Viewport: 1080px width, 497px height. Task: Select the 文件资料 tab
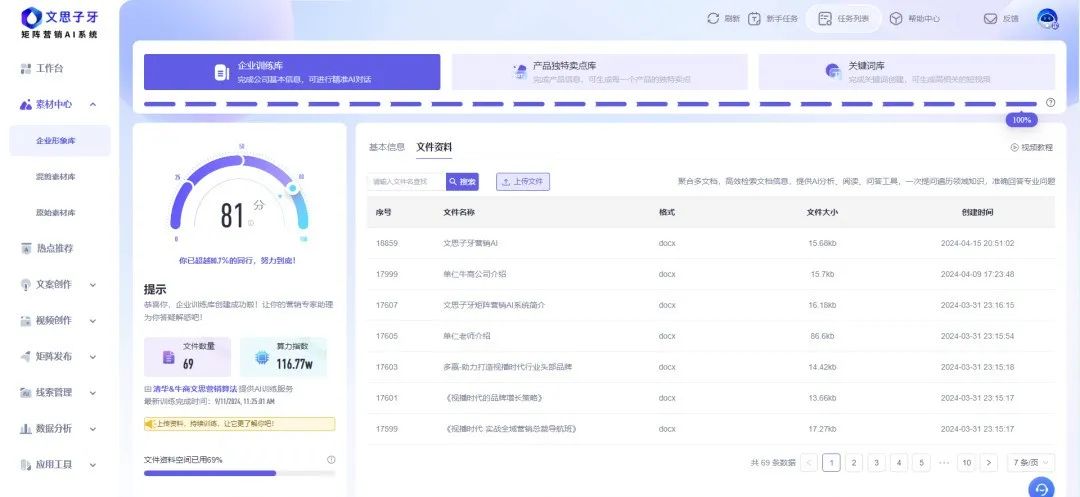tap(434, 147)
